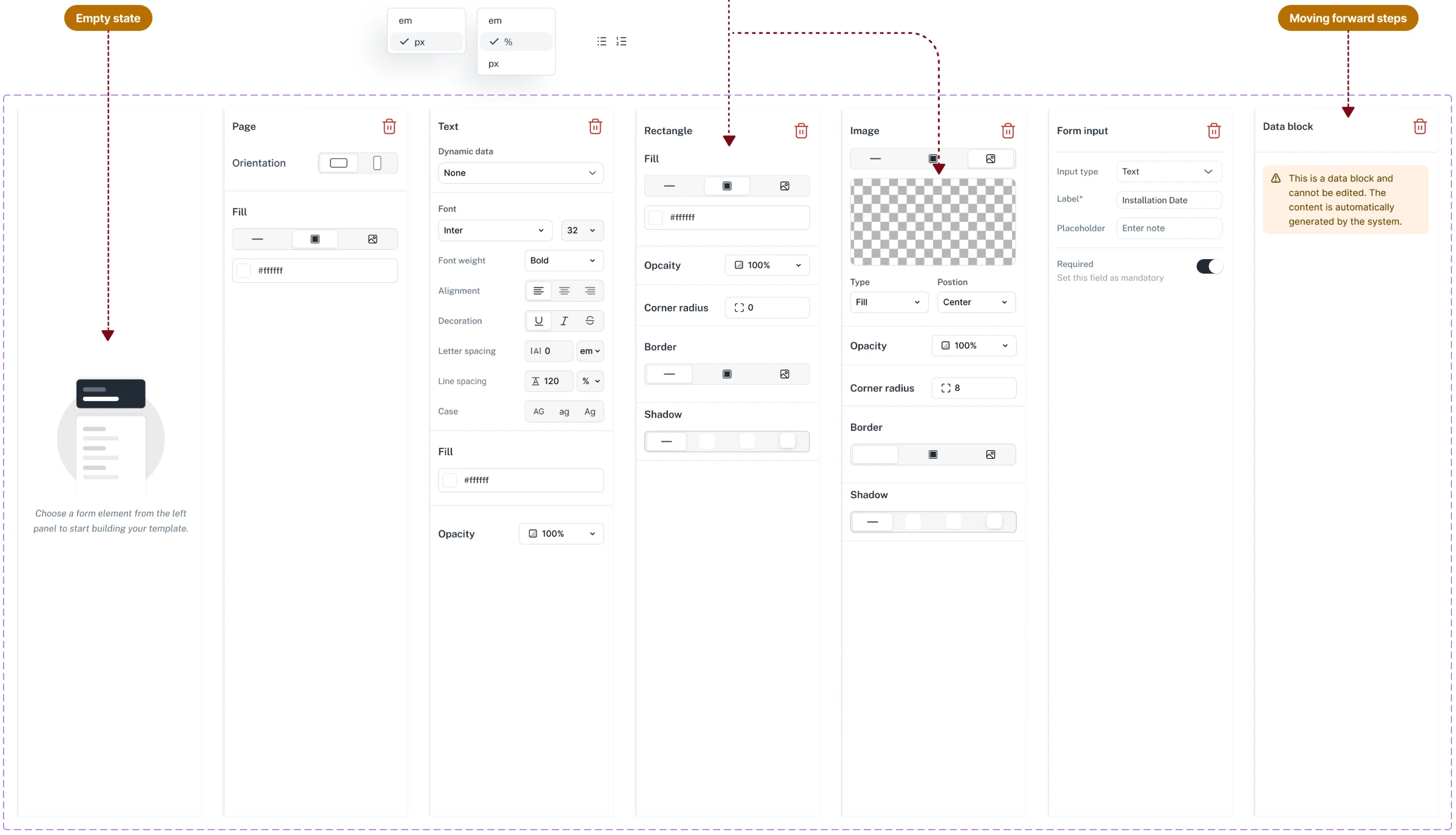Delete the Form input element

click(1214, 130)
